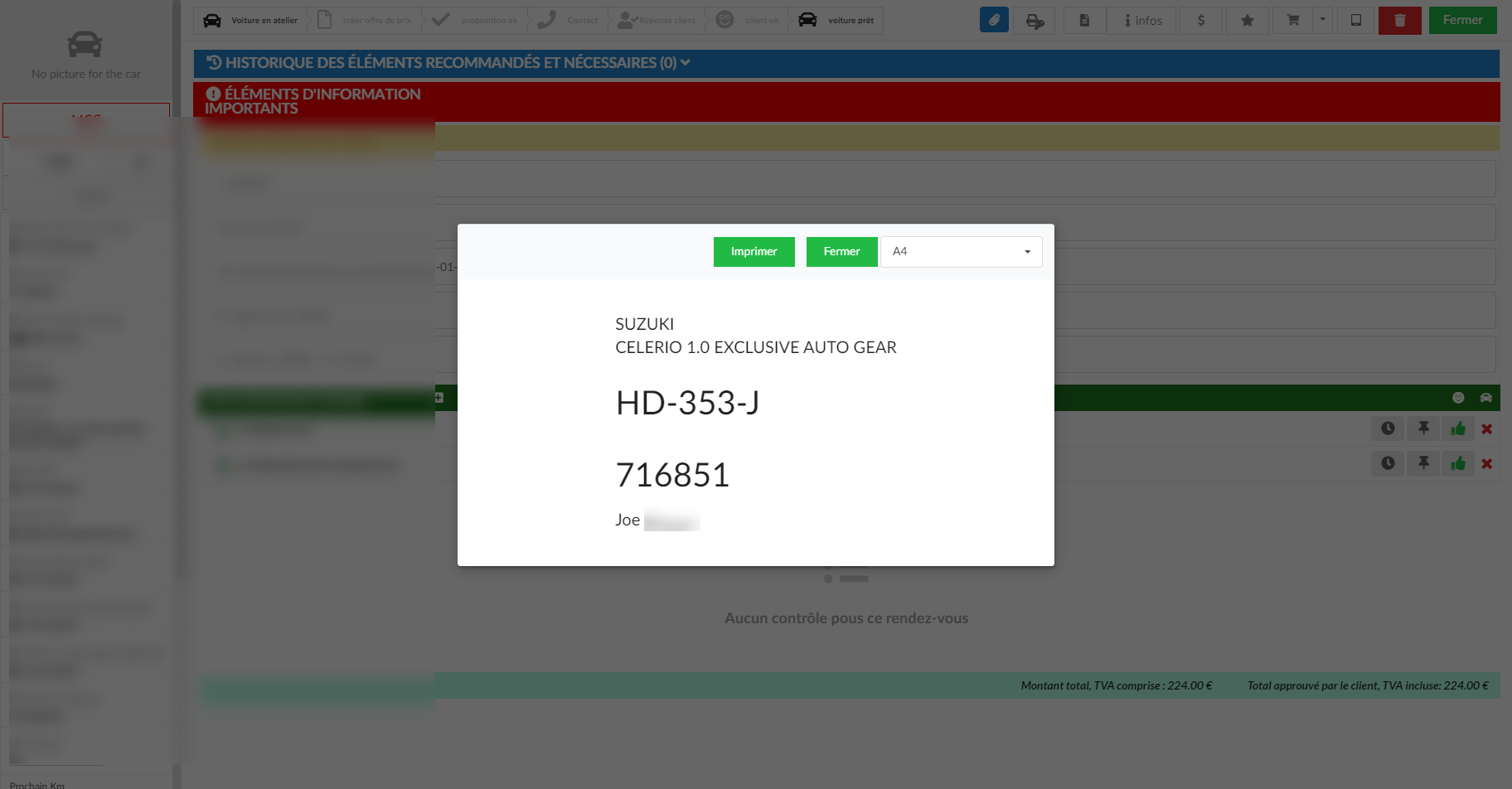Click the pin icon in first item row

pos(1423,428)
